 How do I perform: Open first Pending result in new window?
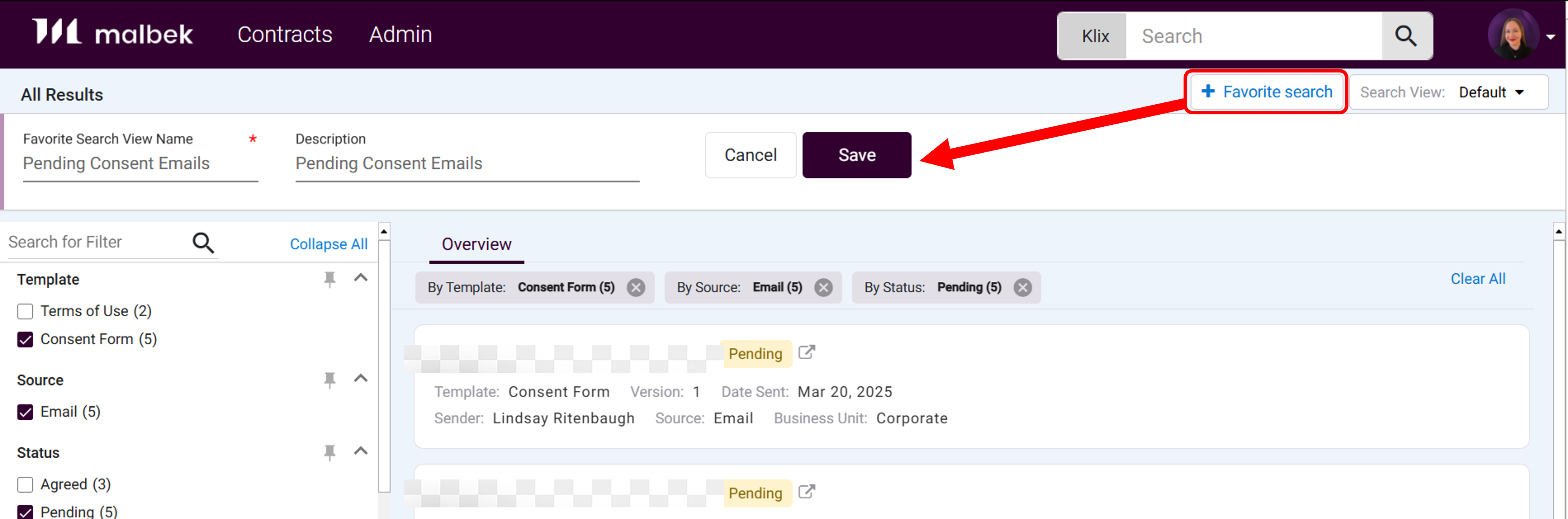click(806, 352)
